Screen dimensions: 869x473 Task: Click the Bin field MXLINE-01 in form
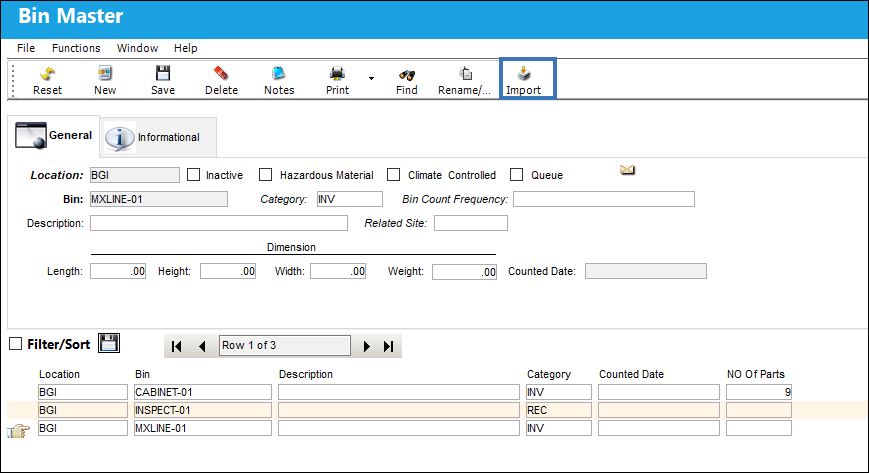(x=159, y=199)
